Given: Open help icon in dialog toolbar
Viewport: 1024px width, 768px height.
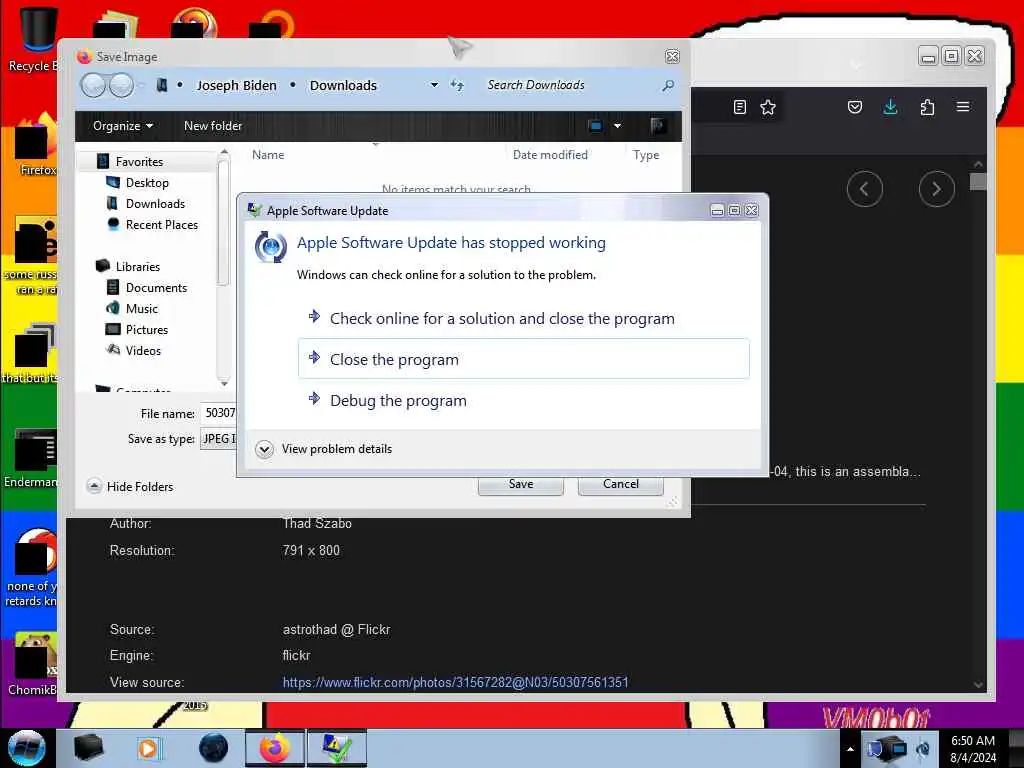Looking at the screenshot, I should point(658,125).
